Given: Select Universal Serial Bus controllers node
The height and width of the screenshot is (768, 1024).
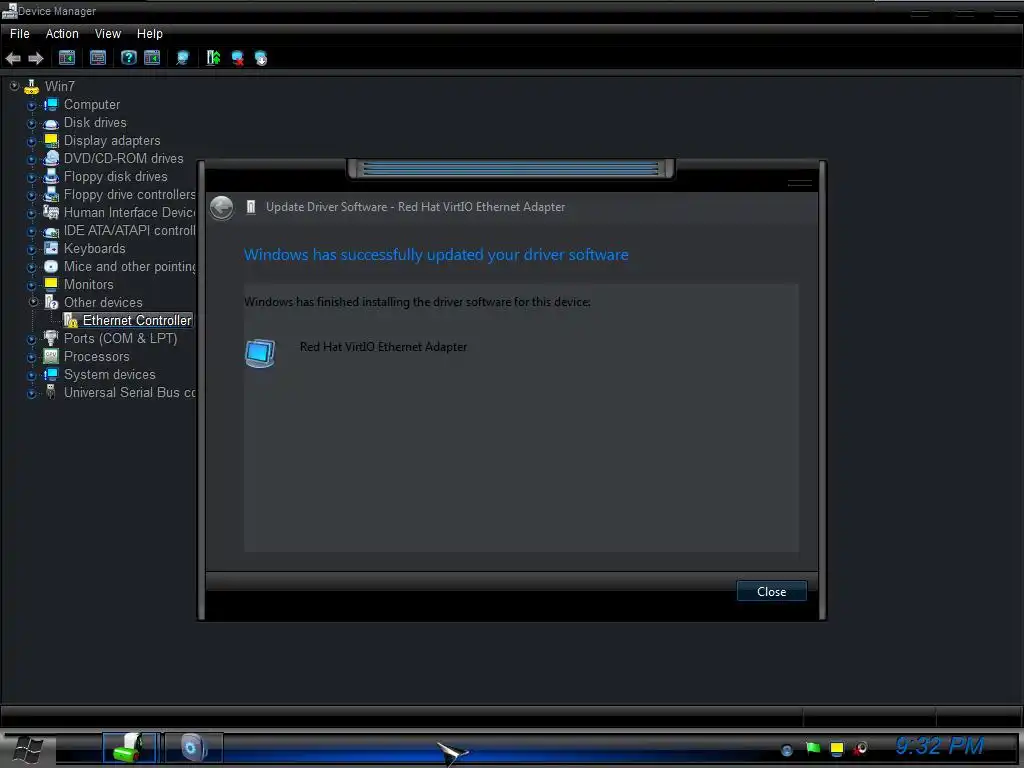Looking at the screenshot, I should coord(129,392).
